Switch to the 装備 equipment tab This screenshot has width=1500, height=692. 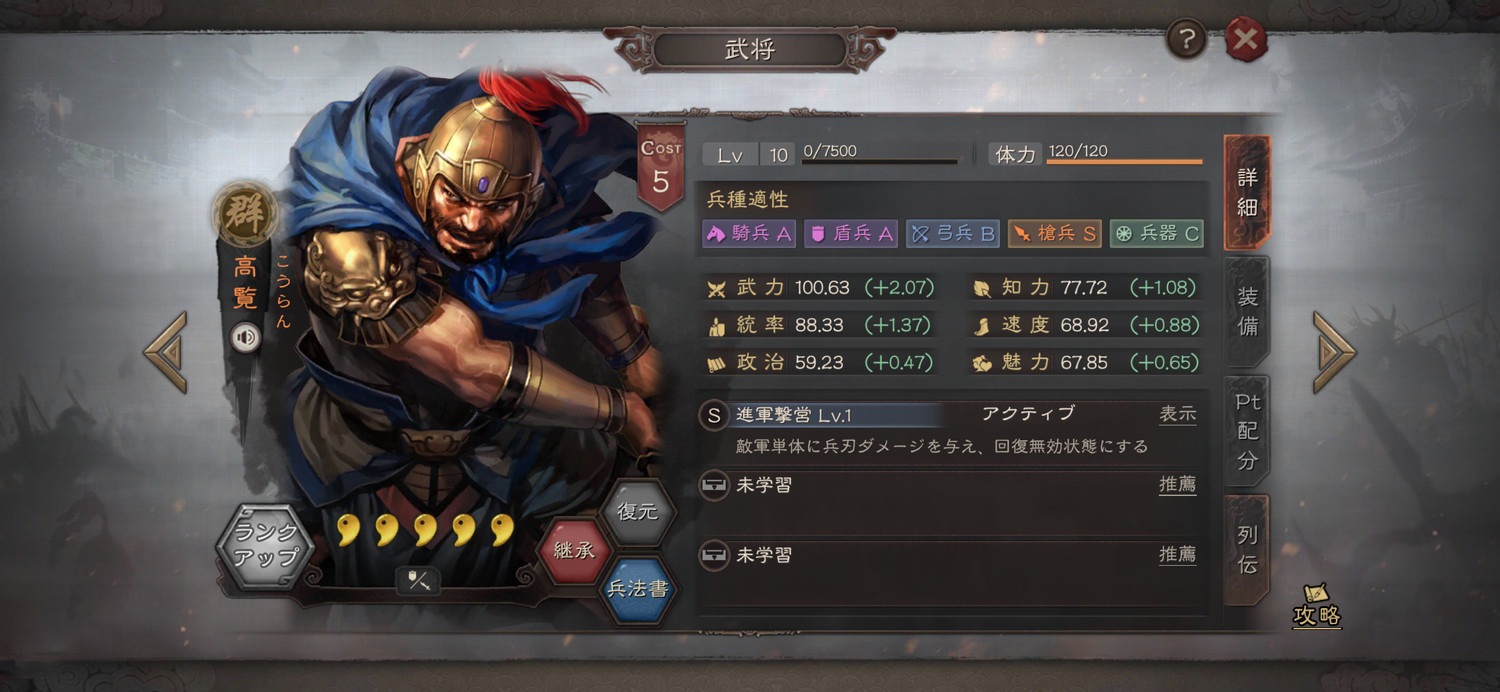[x=1247, y=311]
